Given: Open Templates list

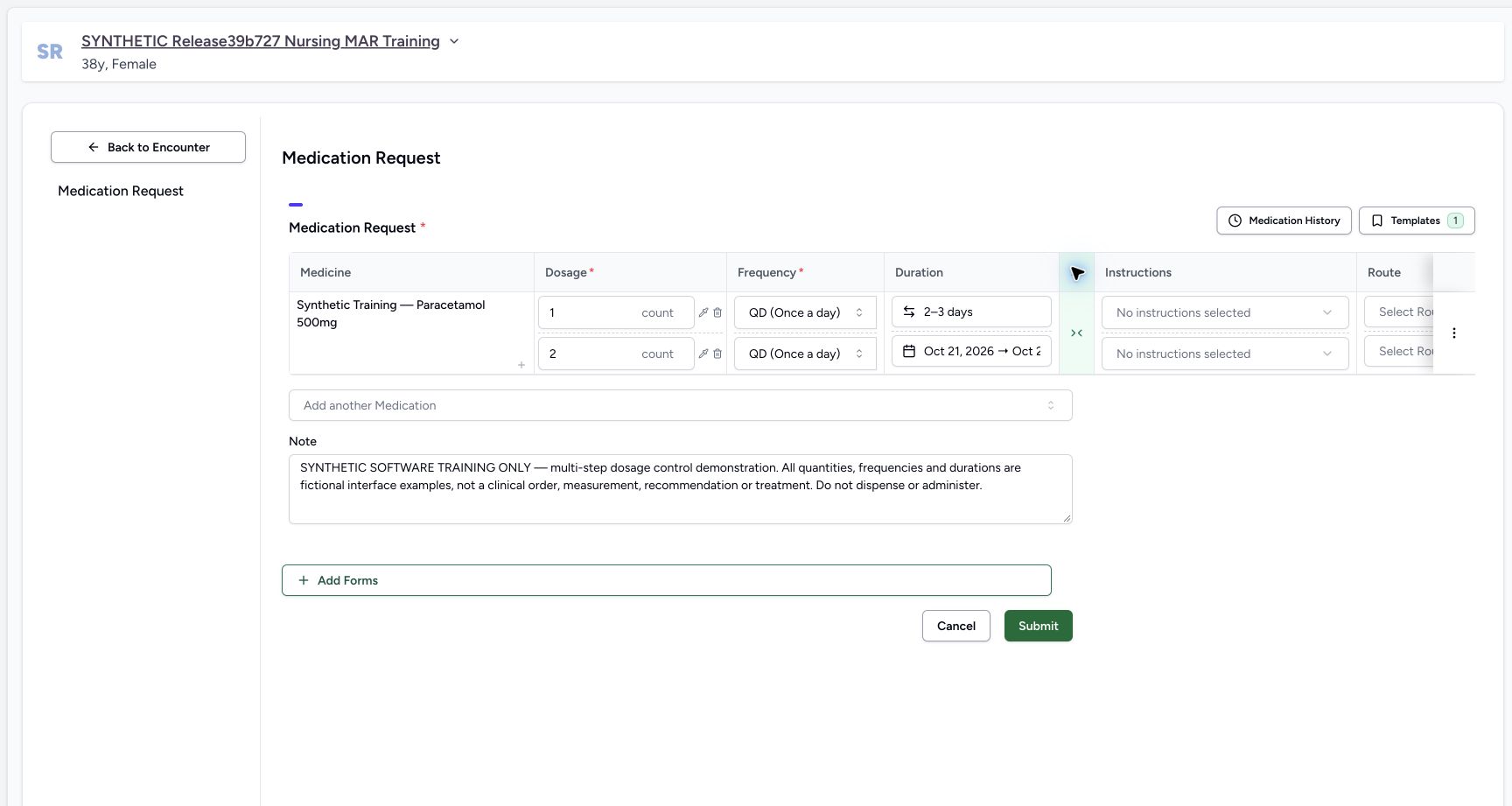Looking at the screenshot, I should click(1417, 221).
